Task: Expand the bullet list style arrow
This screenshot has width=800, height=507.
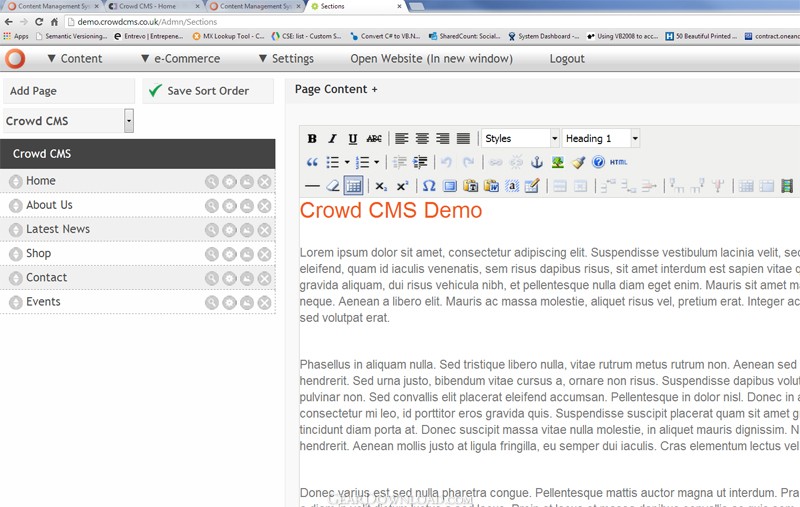Action: tap(347, 162)
